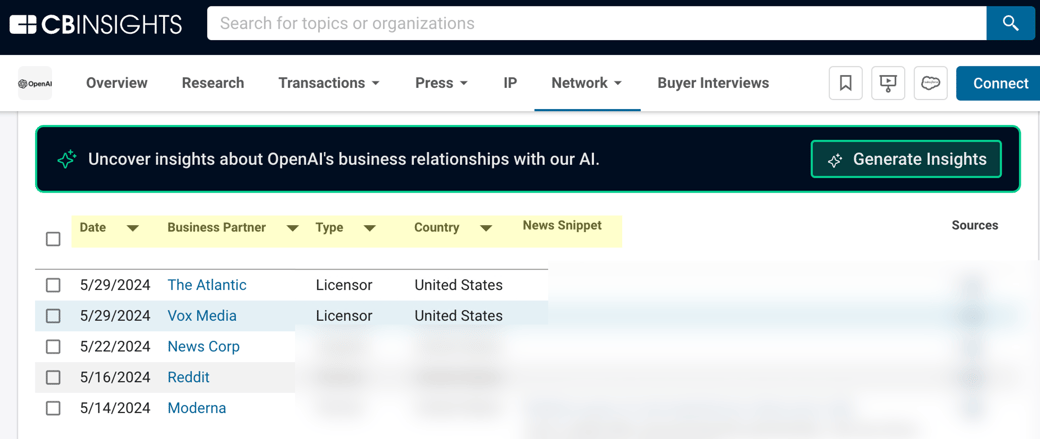Open the Type column filter arrow
This screenshot has width=1040, height=439.
coord(370,228)
